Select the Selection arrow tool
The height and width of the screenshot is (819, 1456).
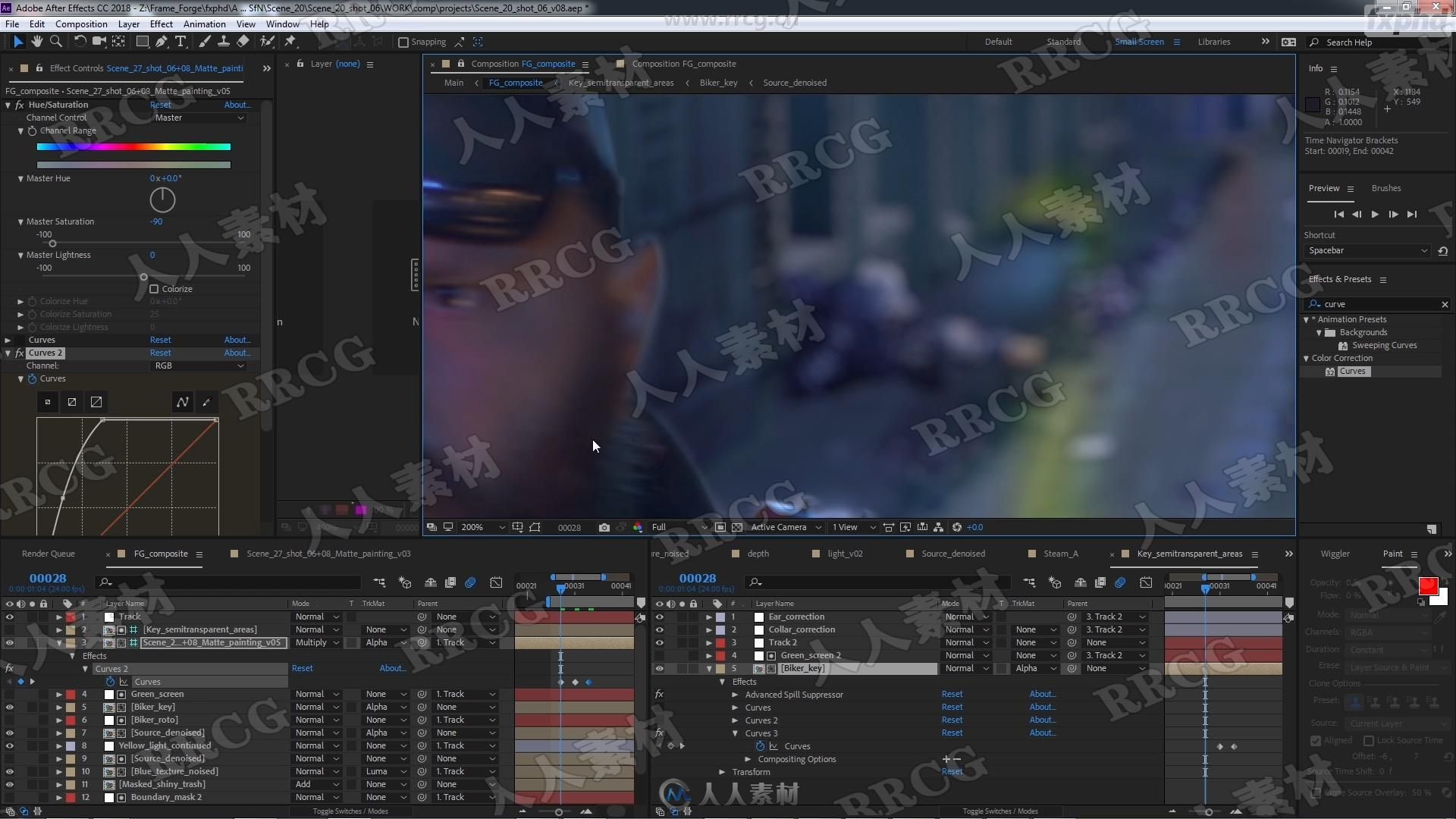[18, 42]
